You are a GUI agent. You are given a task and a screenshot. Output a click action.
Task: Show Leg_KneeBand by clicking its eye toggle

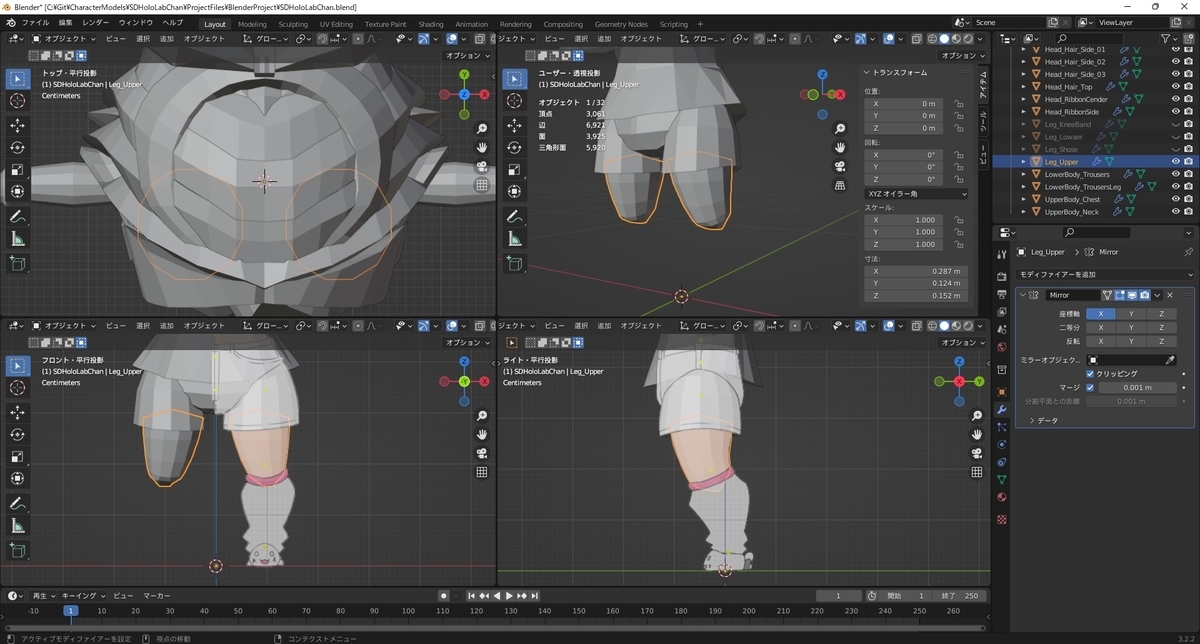(x=1176, y=123)
